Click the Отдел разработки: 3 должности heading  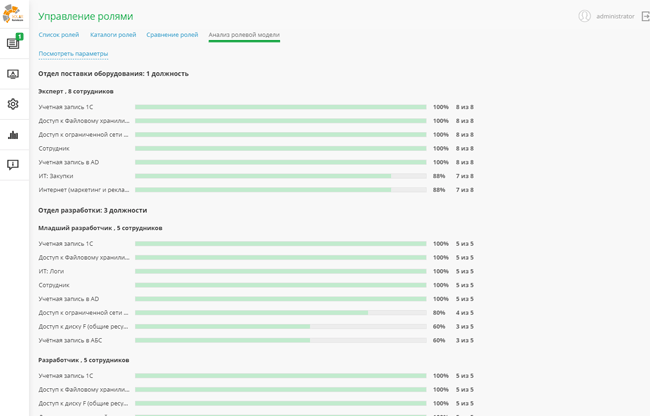92,210
